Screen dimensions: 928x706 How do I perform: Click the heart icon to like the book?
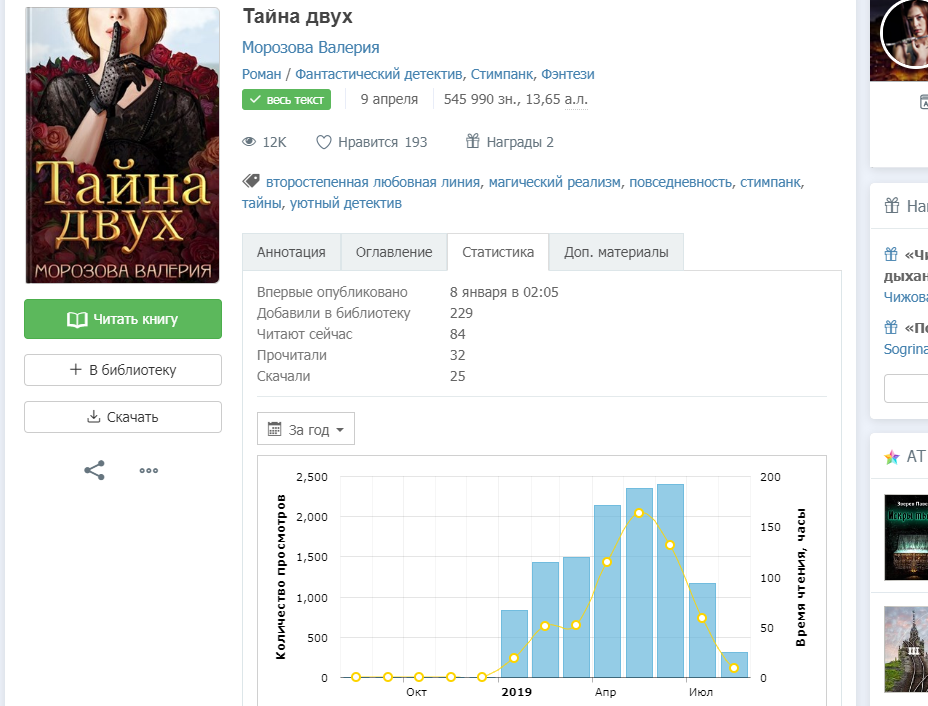(x=323, y=142)
